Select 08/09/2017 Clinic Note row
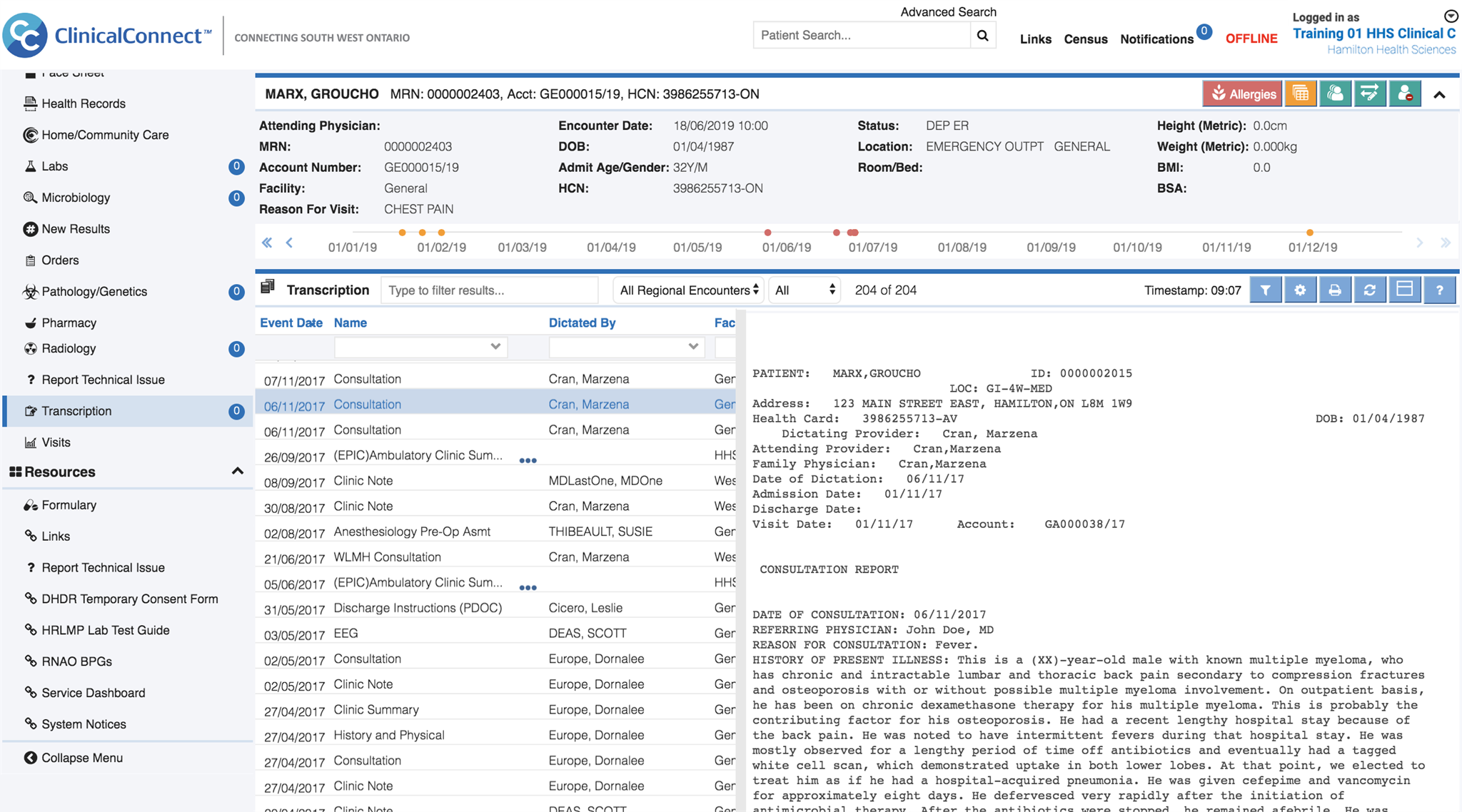1462x812 pixels. point(495,481)
